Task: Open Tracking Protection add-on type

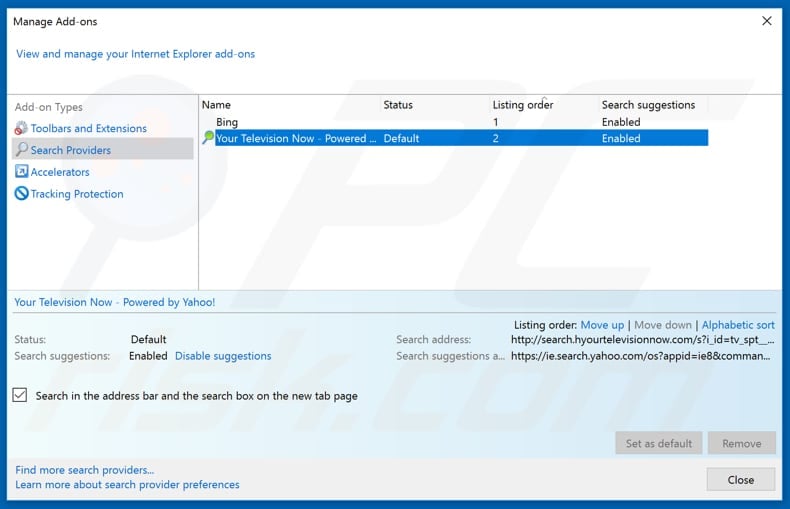Action: 77,194
